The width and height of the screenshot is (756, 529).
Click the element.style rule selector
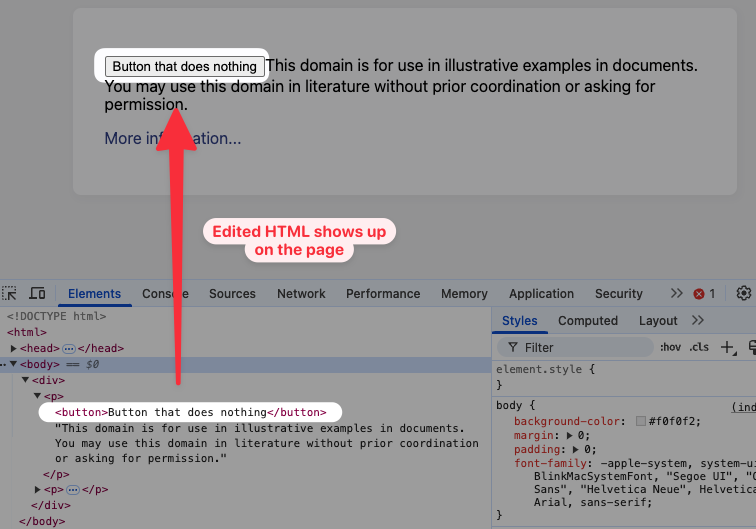(539, 369)
